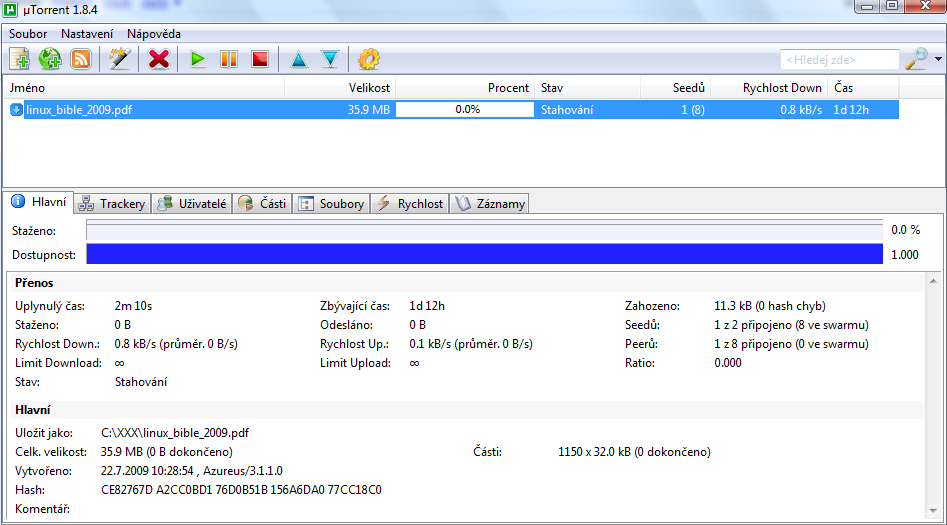Move torrent down the queue arrow
Viewport: 947px width, 525px height.
[x=330, y=59]
